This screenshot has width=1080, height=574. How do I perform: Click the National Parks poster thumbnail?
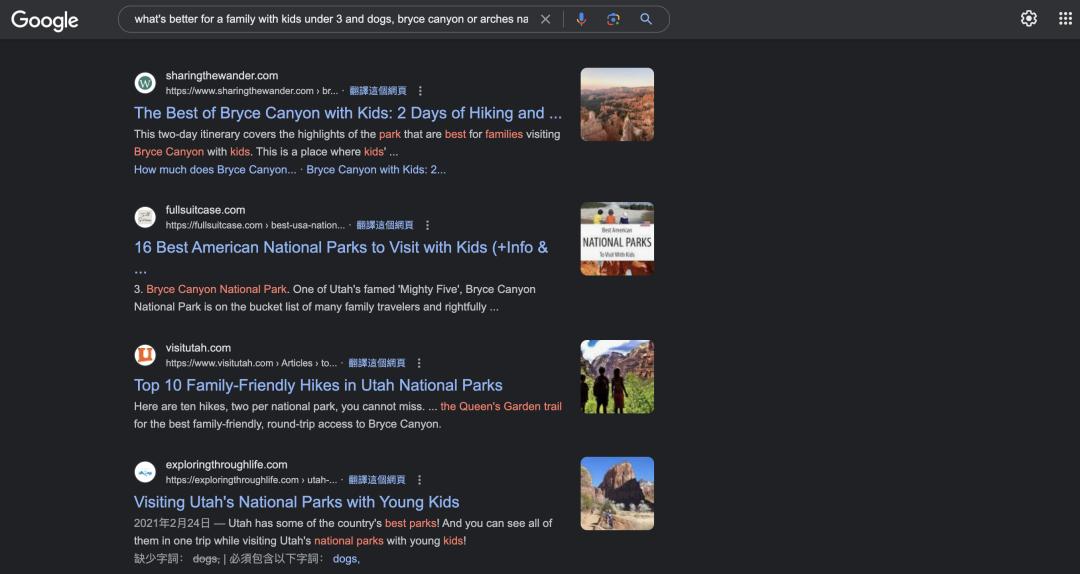click(617, 238)
